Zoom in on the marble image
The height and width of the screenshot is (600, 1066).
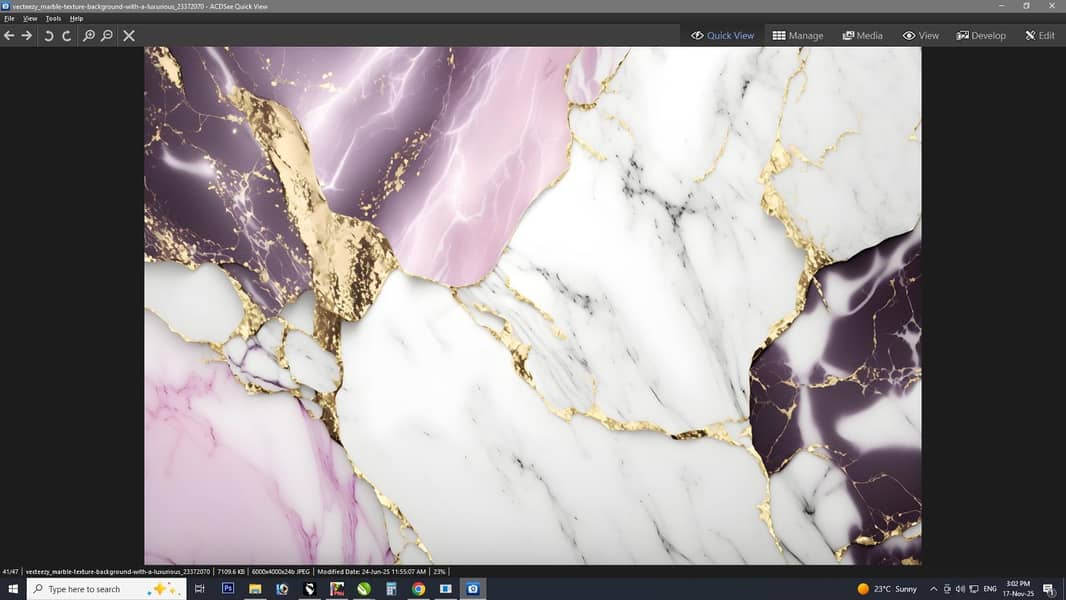(x=88, y=35)
